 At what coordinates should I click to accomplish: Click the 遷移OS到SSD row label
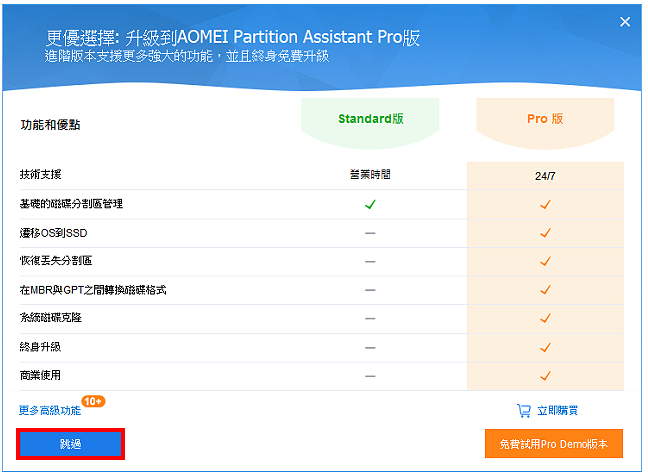tap(53, 233)
